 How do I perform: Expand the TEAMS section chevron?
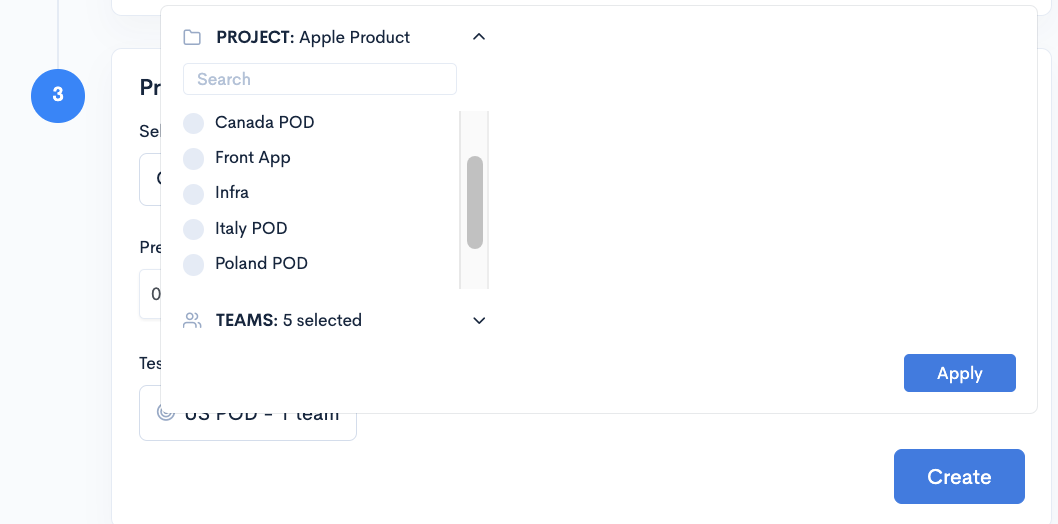(479, 320)
